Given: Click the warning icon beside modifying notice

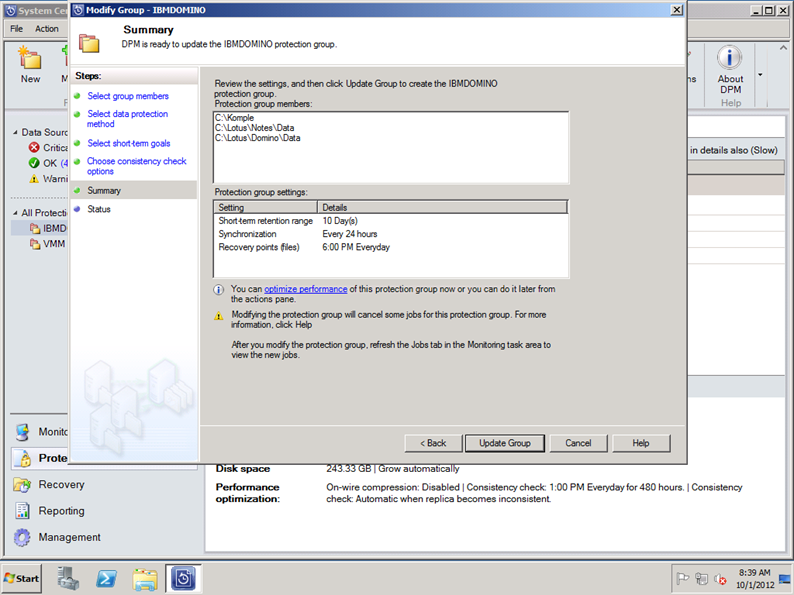Looking at the screenshot, I should [218, 315].
